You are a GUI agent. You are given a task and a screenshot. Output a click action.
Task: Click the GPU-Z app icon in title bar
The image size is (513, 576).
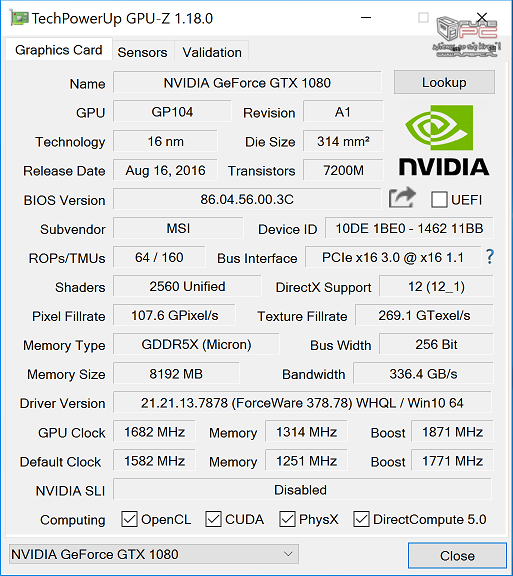(19, 18)
